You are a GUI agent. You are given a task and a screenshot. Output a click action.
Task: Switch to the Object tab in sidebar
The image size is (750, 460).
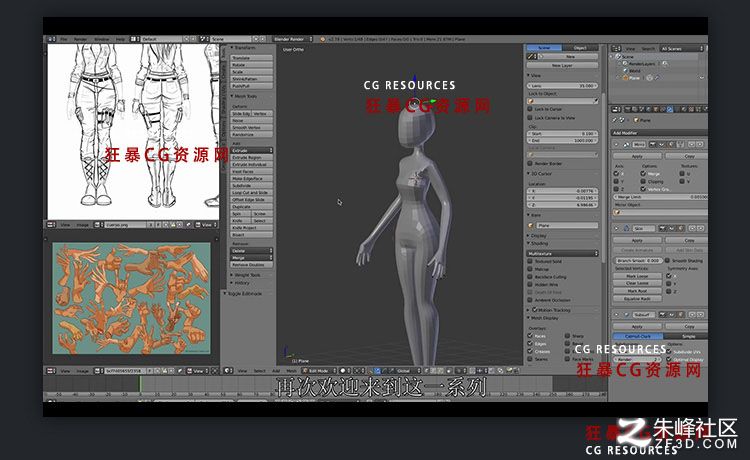point(581,48)
